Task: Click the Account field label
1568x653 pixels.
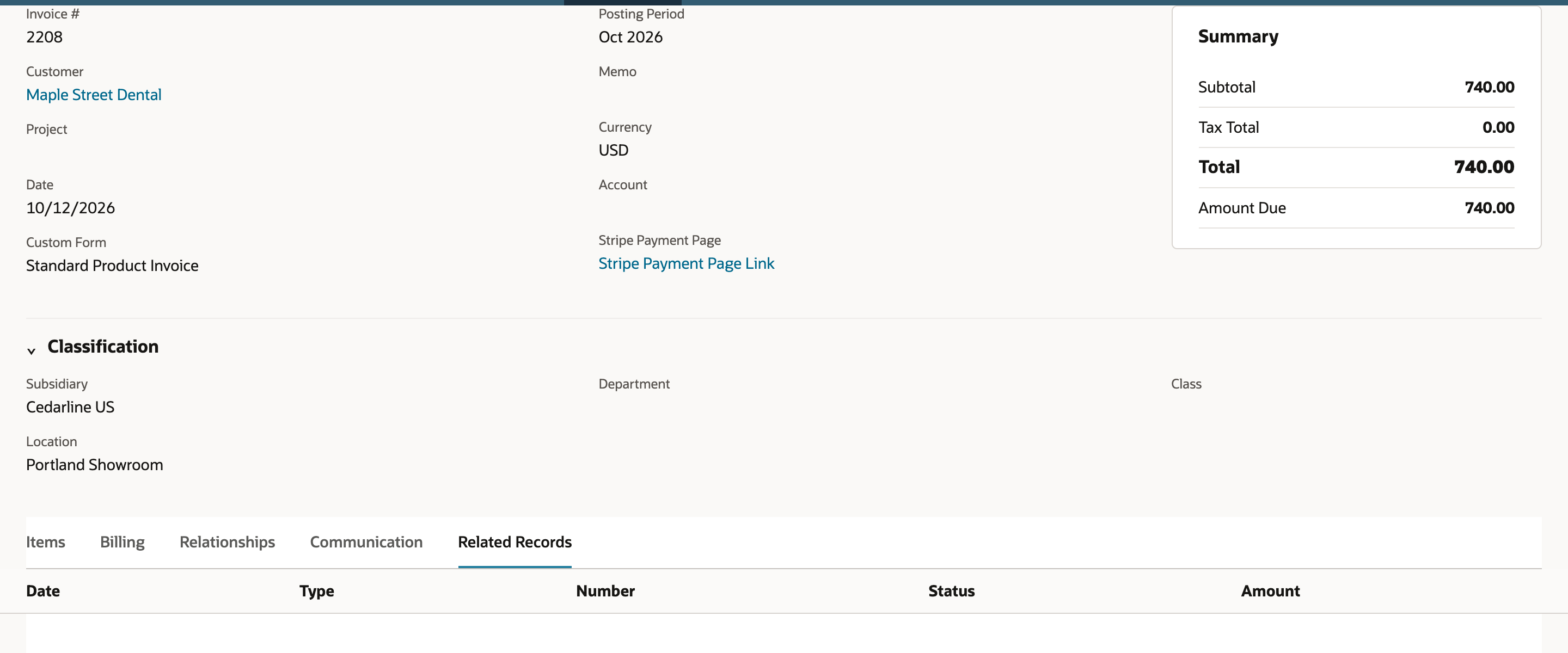Action: tap(623, 185)
